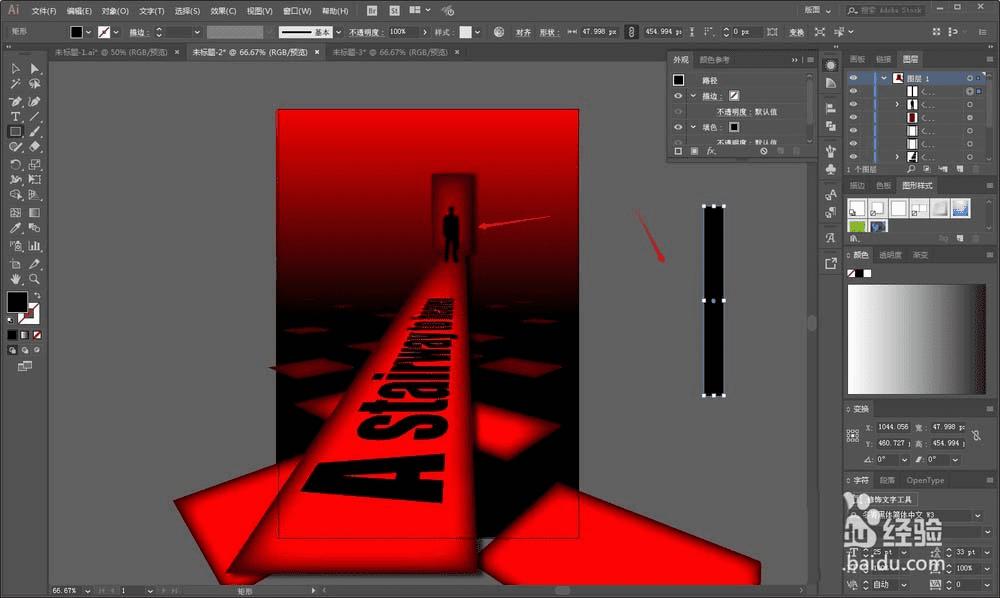Choose the Hand tool
Image resolution: width=1000 pixels, height=598 pixels.
(15, 279)
